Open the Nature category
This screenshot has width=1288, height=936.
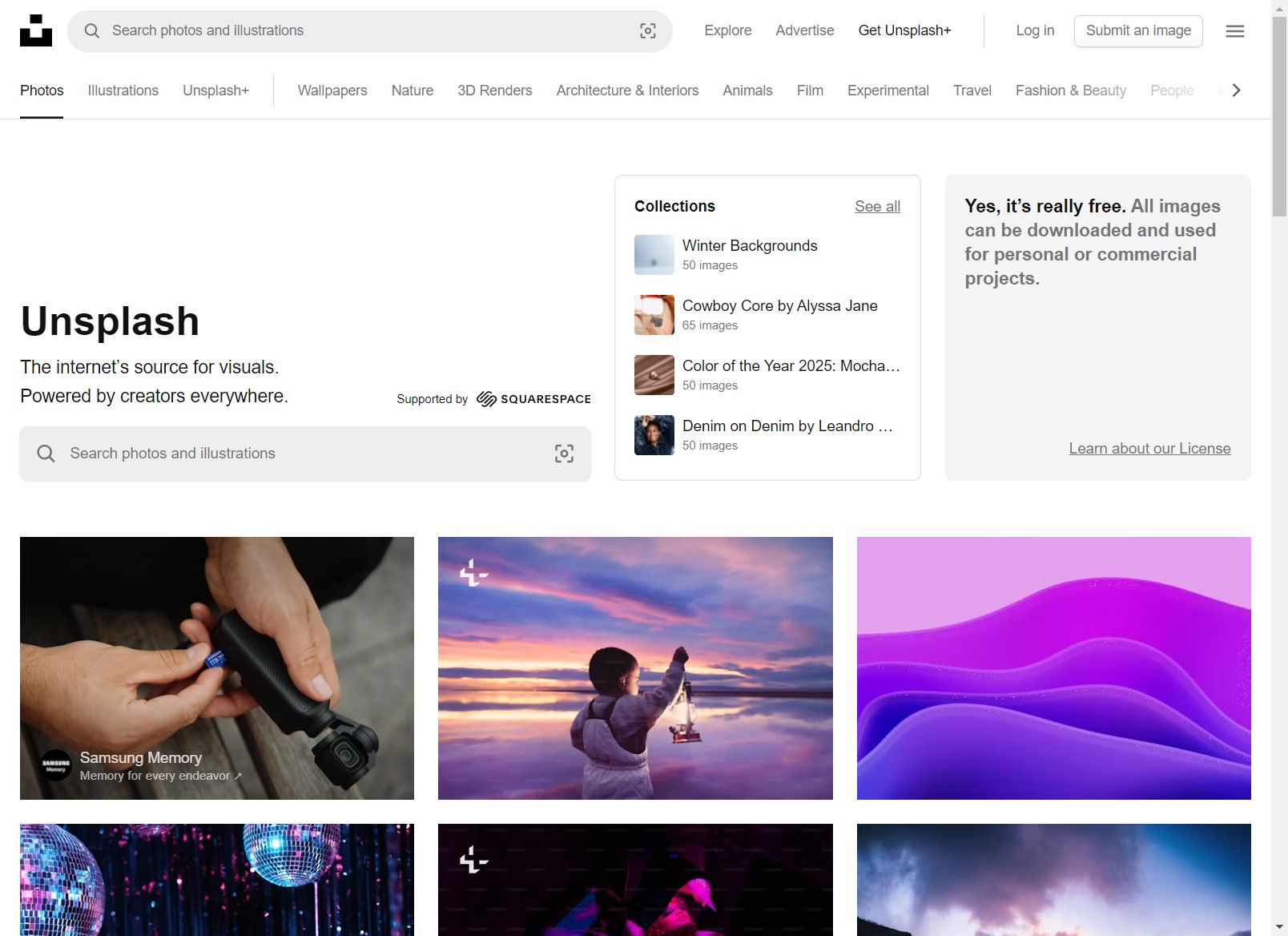[413, 91]
